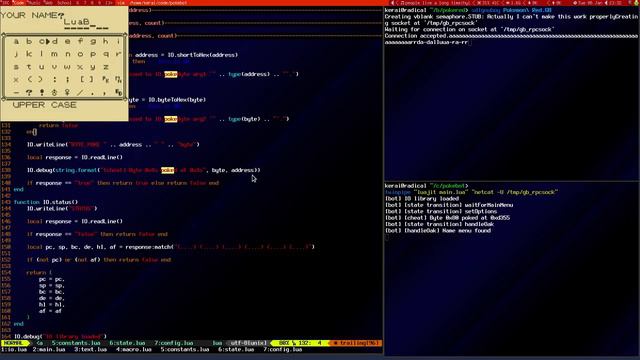Switch to the IRC workspace

tap(6, 2)
